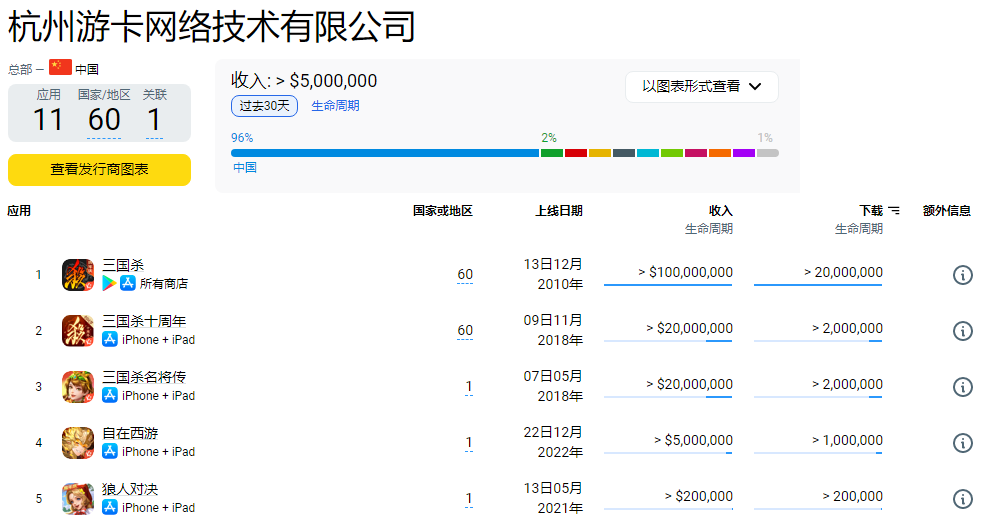Screen dimensions: 982x522
Task: Open the 三国杀 app title link
Action: [123, 266]
